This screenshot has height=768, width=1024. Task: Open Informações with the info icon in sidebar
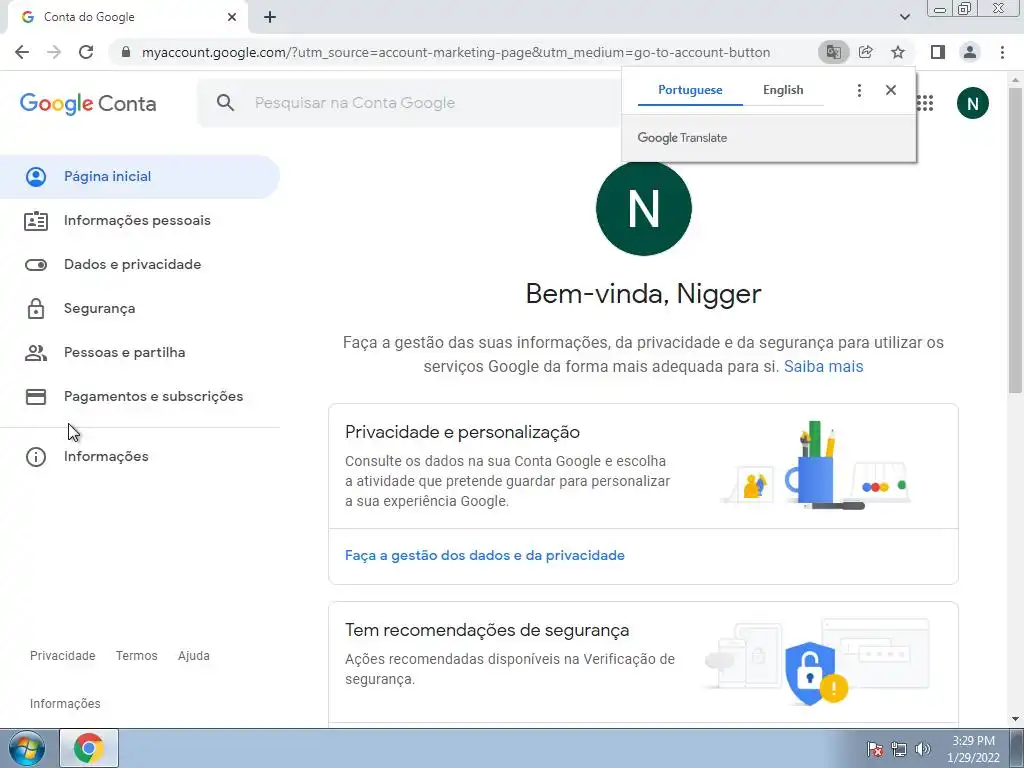click(140, 456)
